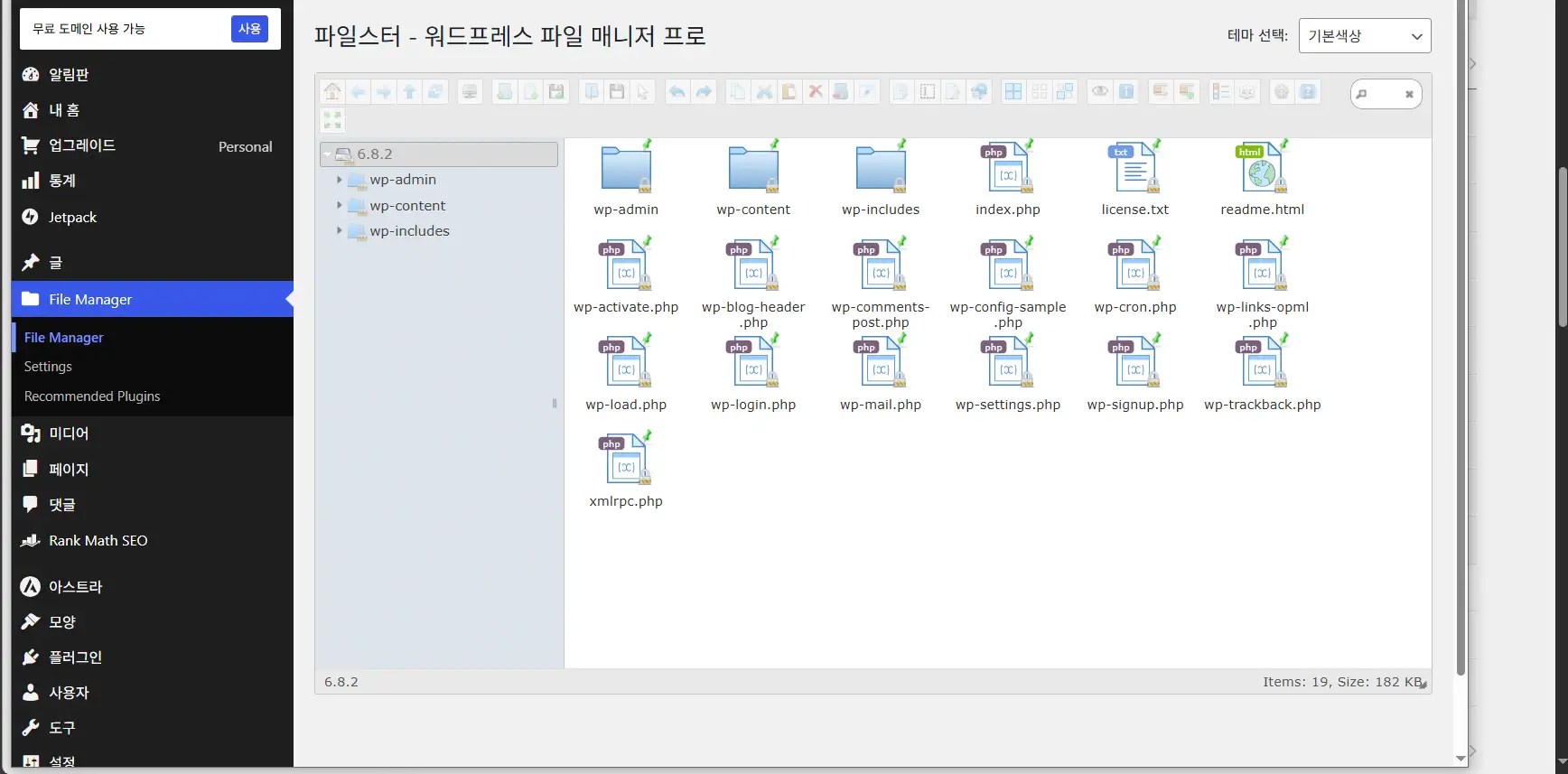
Task: Toggle between list and icon view
Action: pyautogui.click(x=1221, y=91)
